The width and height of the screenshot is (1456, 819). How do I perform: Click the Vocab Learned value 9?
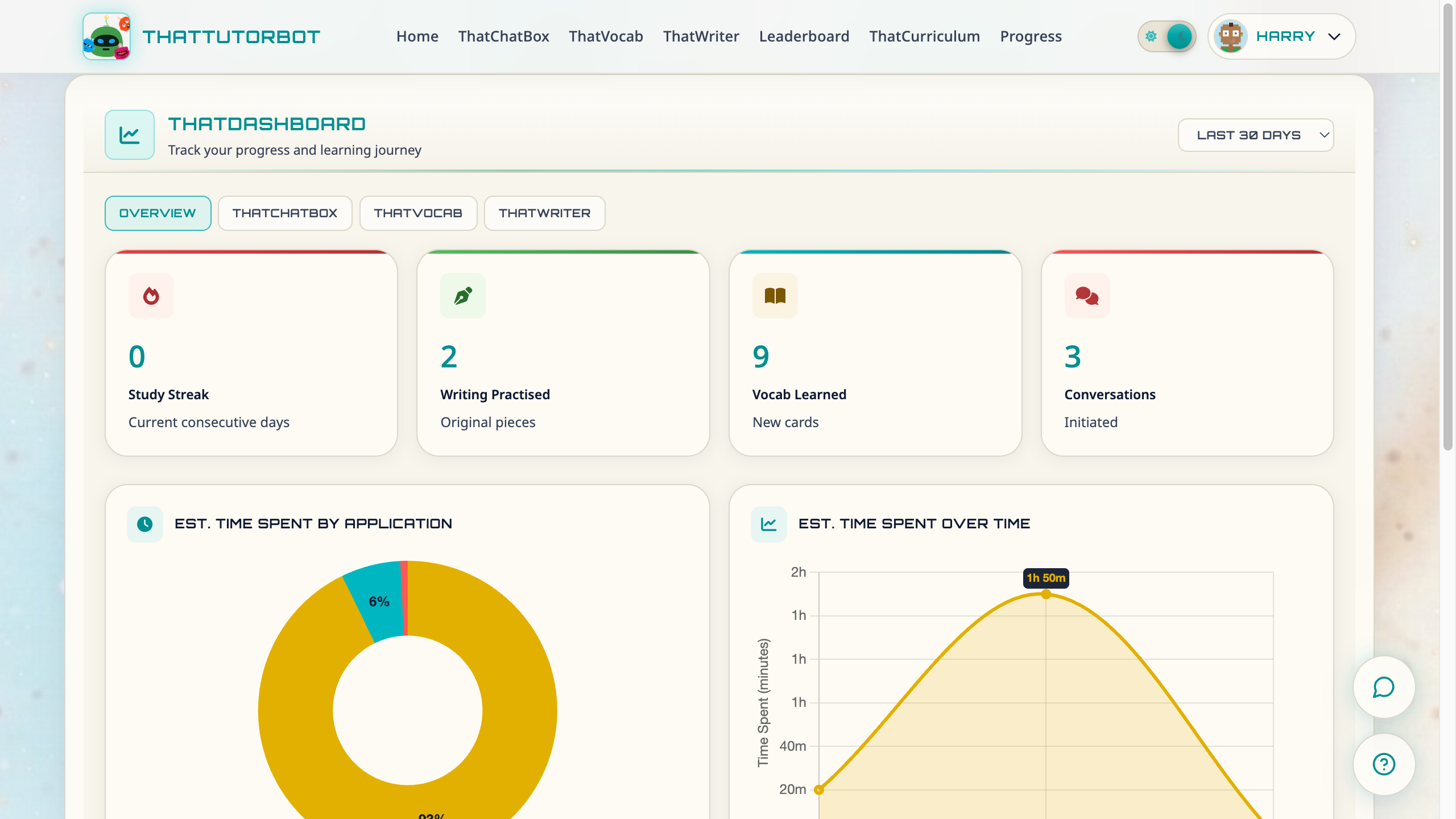[761, 357]
